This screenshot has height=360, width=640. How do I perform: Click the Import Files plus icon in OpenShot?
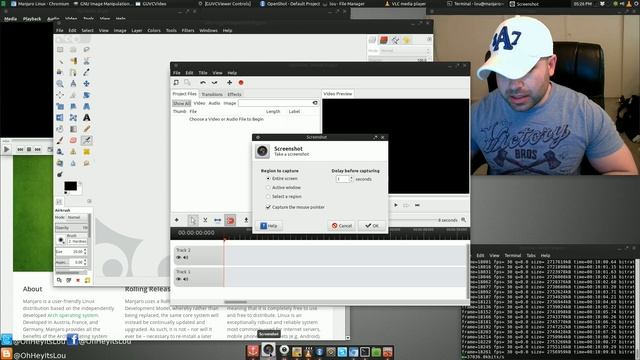tap(229, 82)
